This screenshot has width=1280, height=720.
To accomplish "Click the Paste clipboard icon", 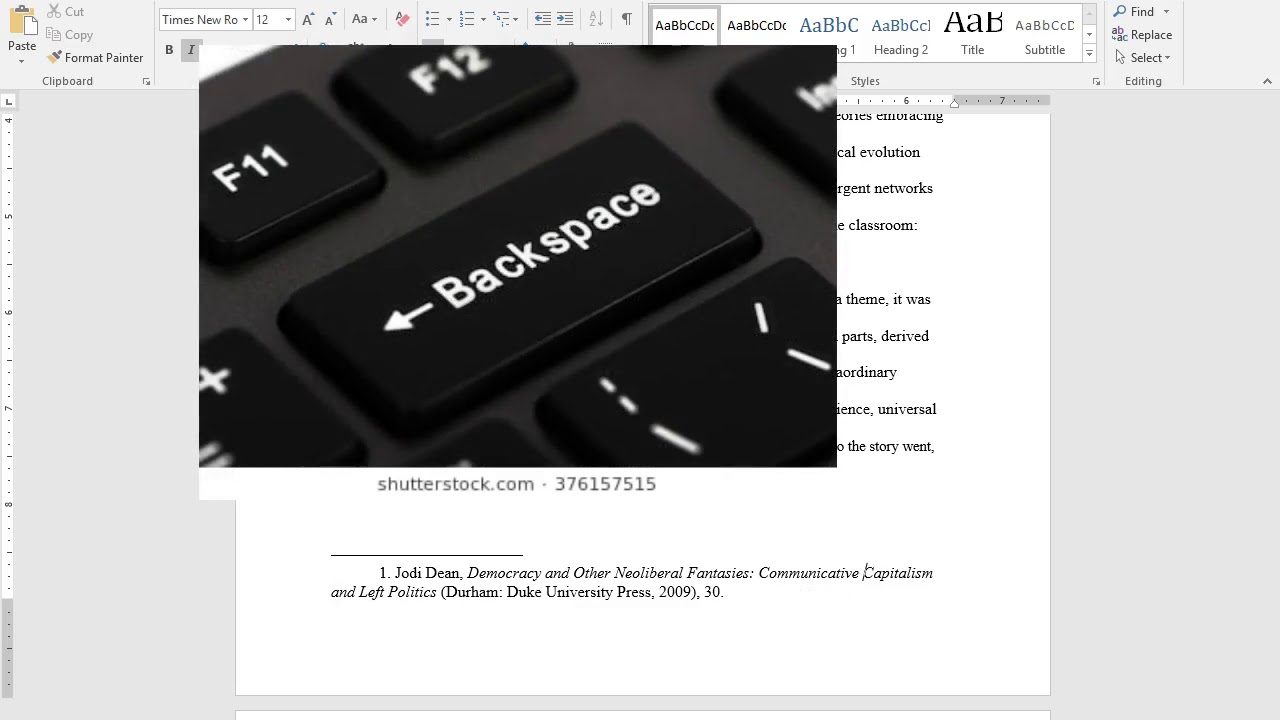I will tap(21, 20).
